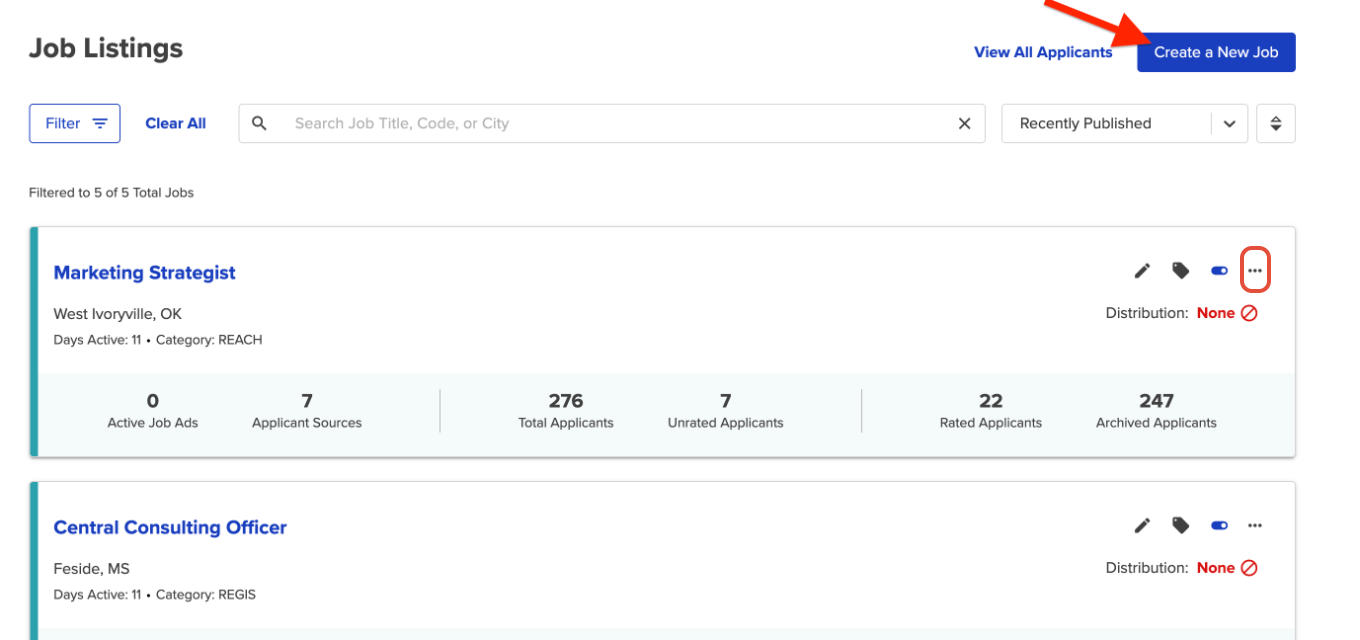Click the 0 Active Job Ads stat

pos(153,411)
